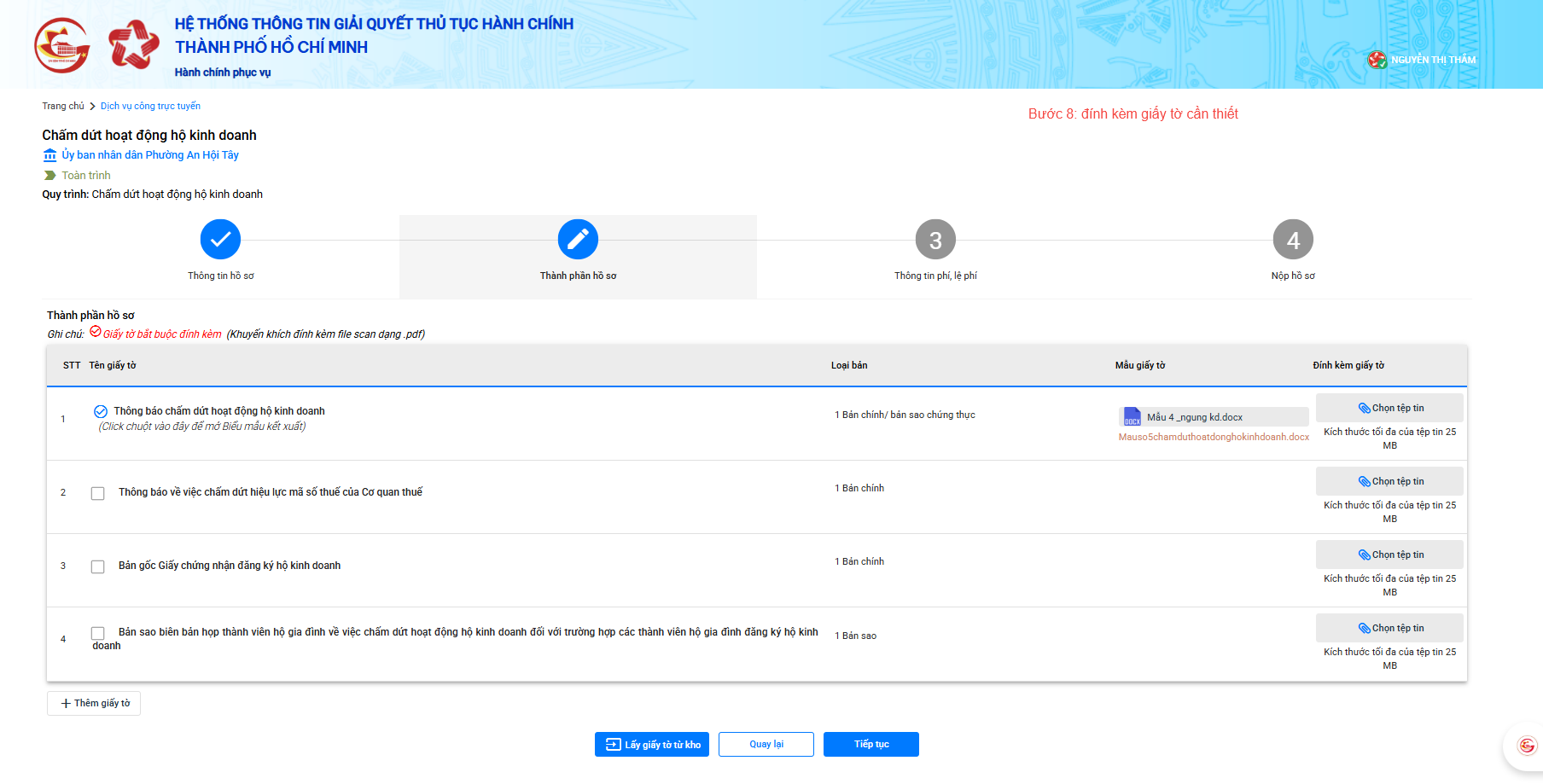Click the user avatar icon in header

[x=1377, y=60]
